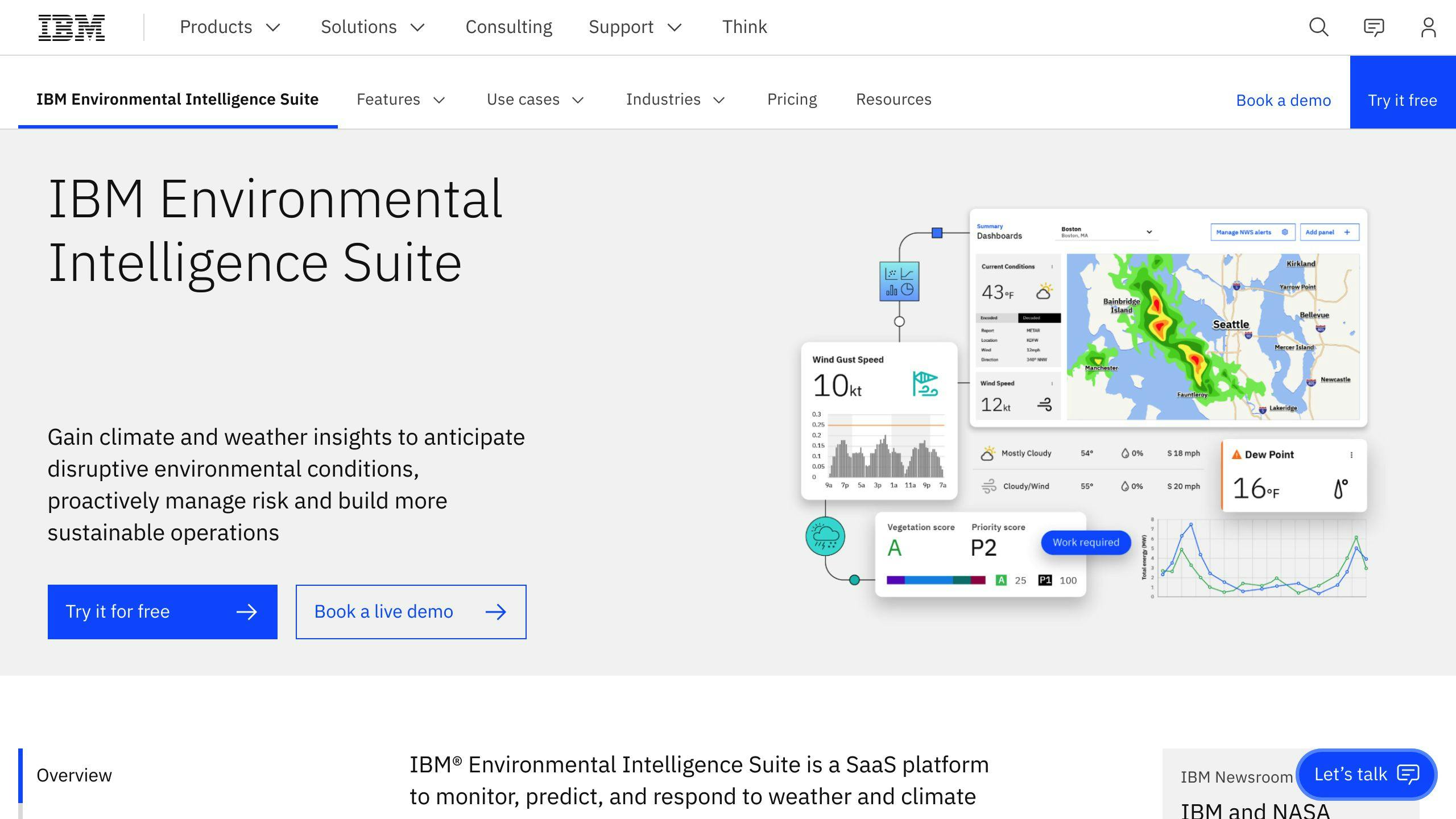Screen dimensions: 1456x819
Task: Click the black P1 score swatch
Action: (x=1045, y=580)
